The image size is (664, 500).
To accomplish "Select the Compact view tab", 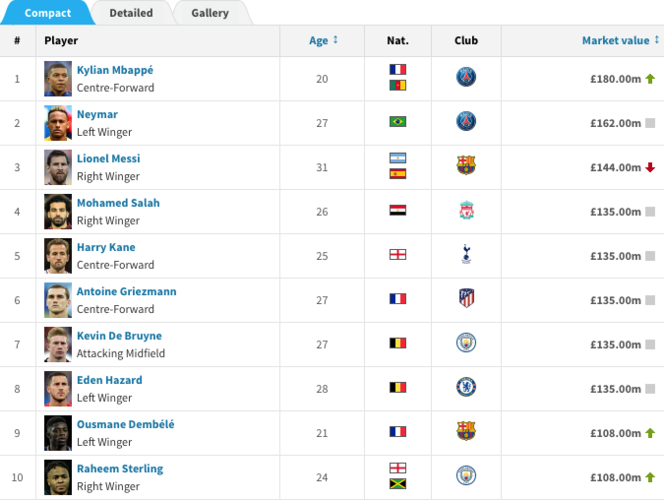I will click(x=47, y=13).
